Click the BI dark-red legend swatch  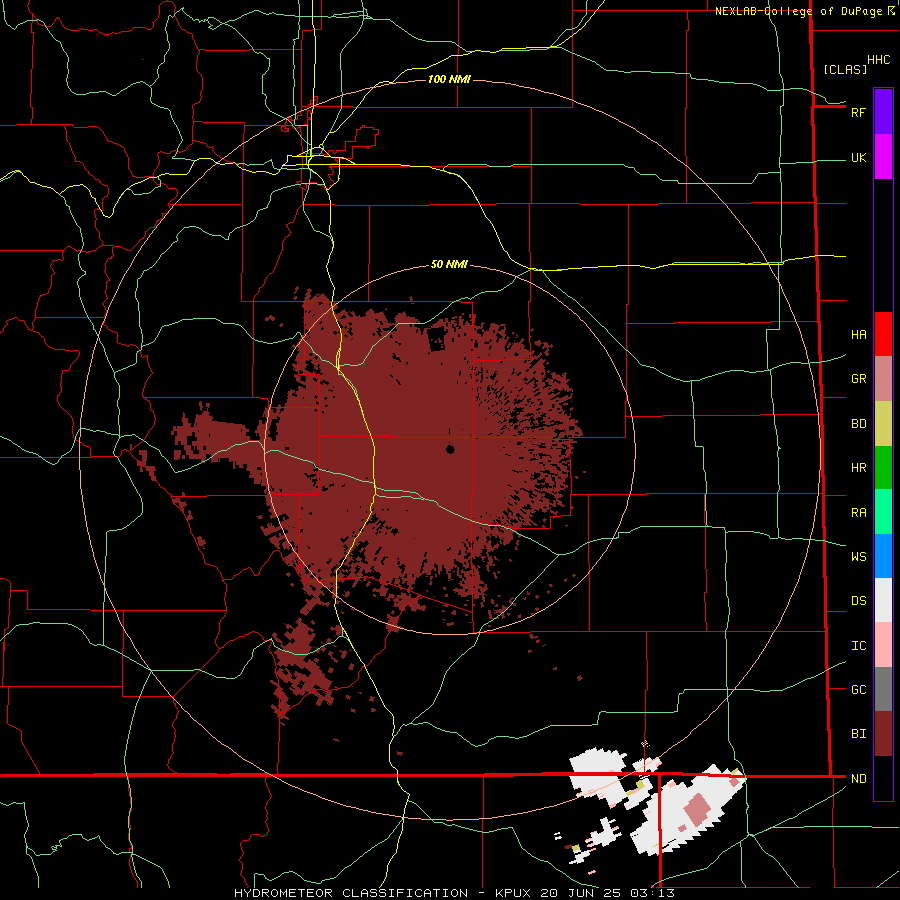click(883, 734)
